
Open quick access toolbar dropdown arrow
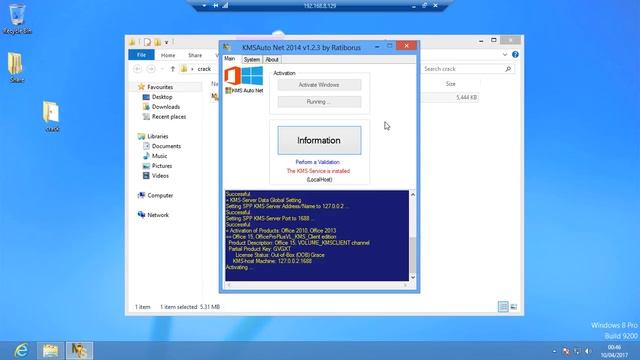(166, 42)
